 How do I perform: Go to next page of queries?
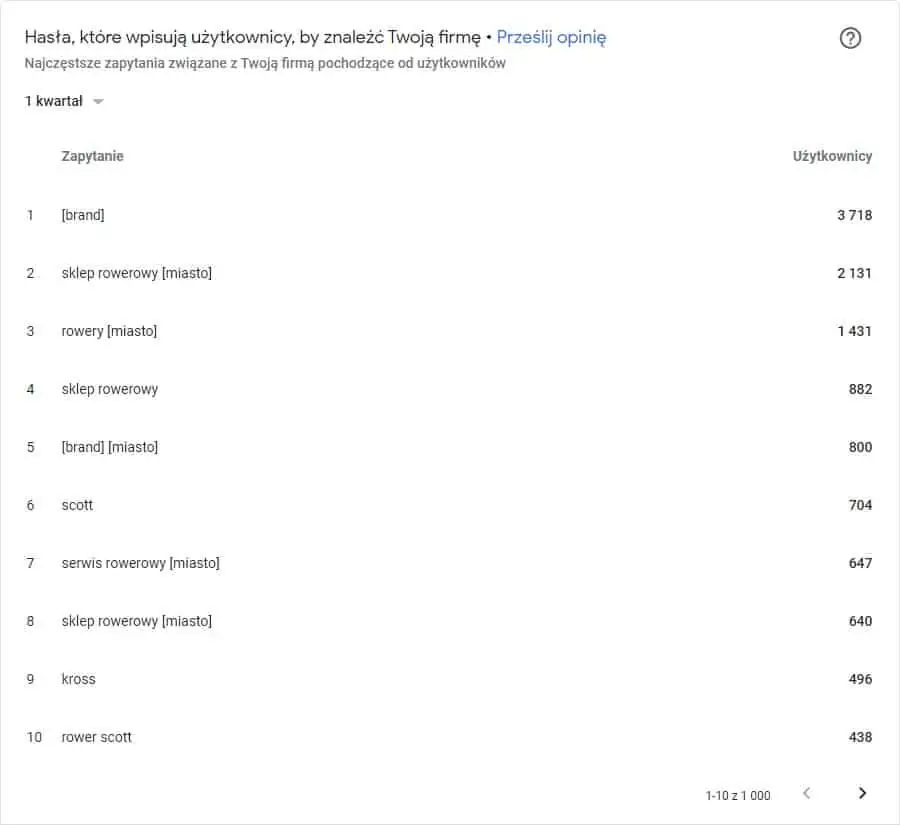[862, 793]
